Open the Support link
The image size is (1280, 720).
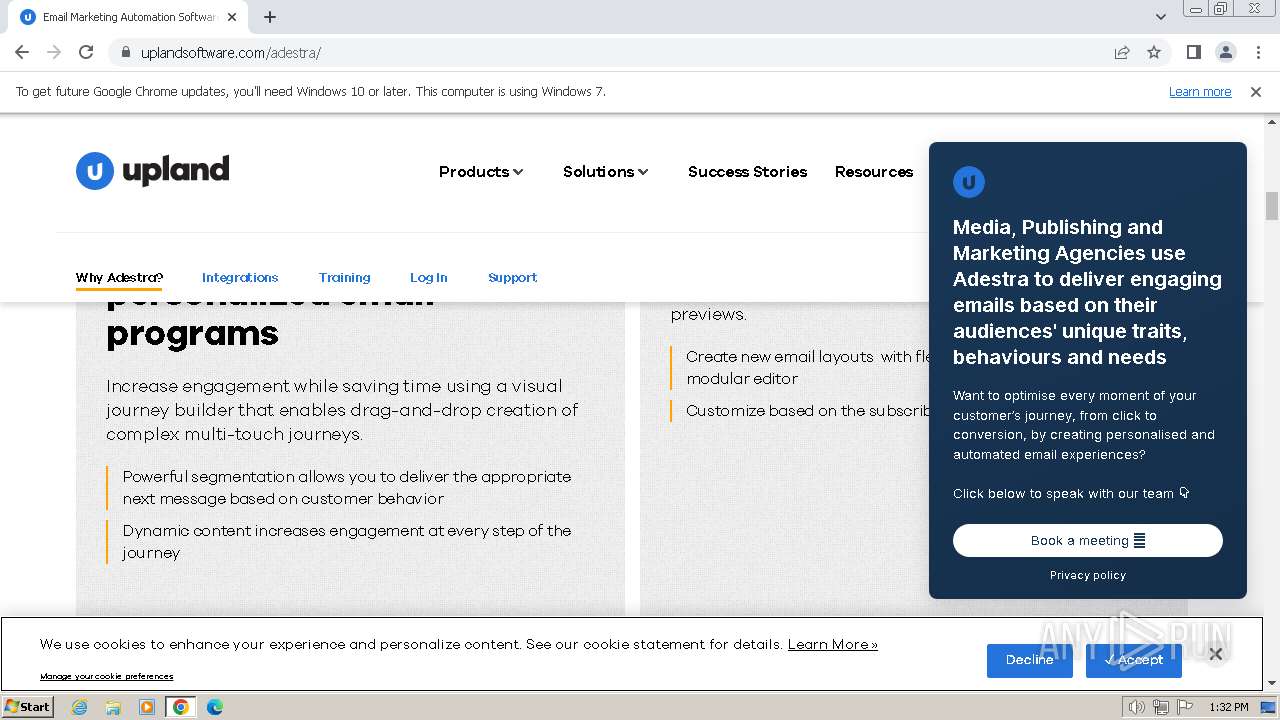tap(512, 278)
